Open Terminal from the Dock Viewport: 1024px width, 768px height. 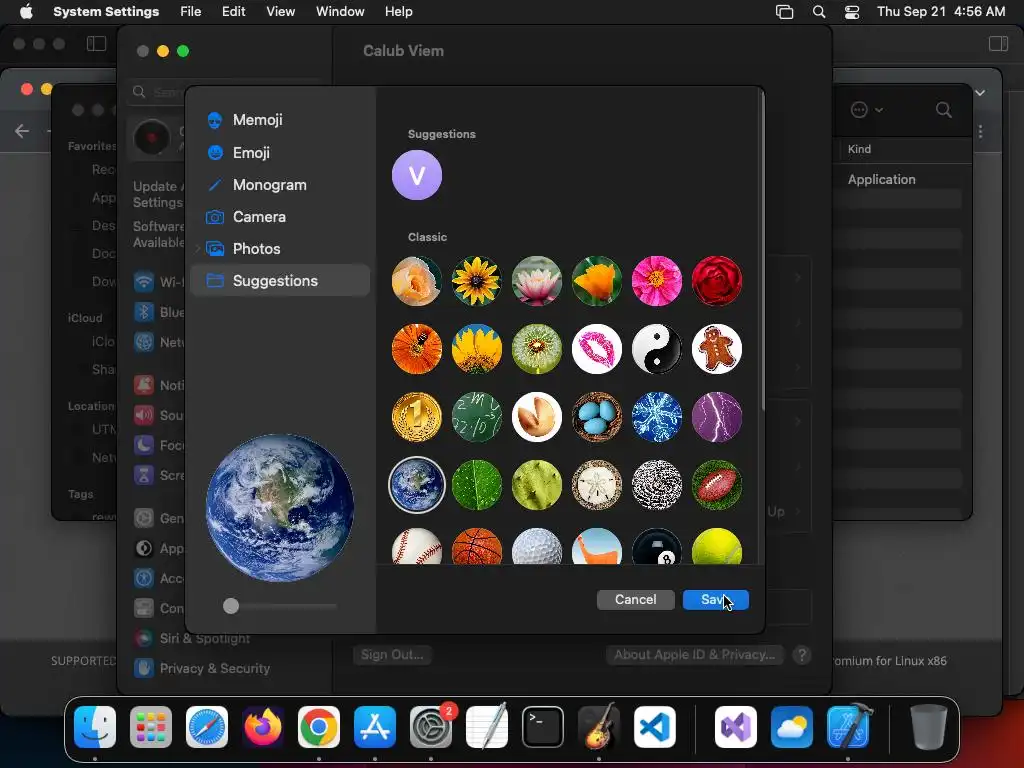(543, 727)
